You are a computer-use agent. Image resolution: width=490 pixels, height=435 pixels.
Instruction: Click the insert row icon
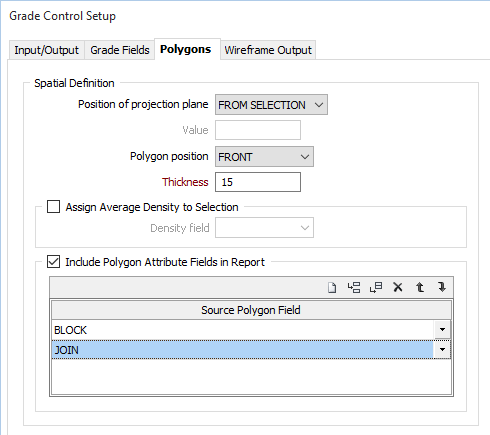coord(354,287)
